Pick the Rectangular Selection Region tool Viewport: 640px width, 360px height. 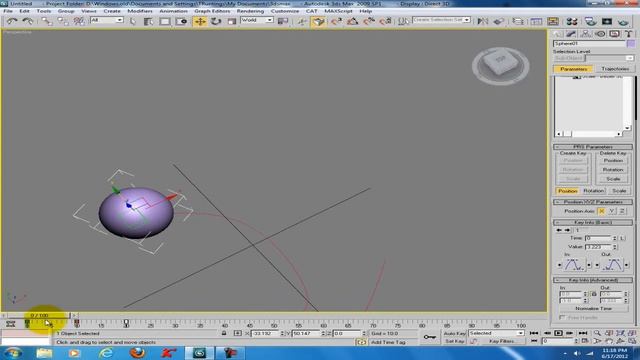coord(165,21)
